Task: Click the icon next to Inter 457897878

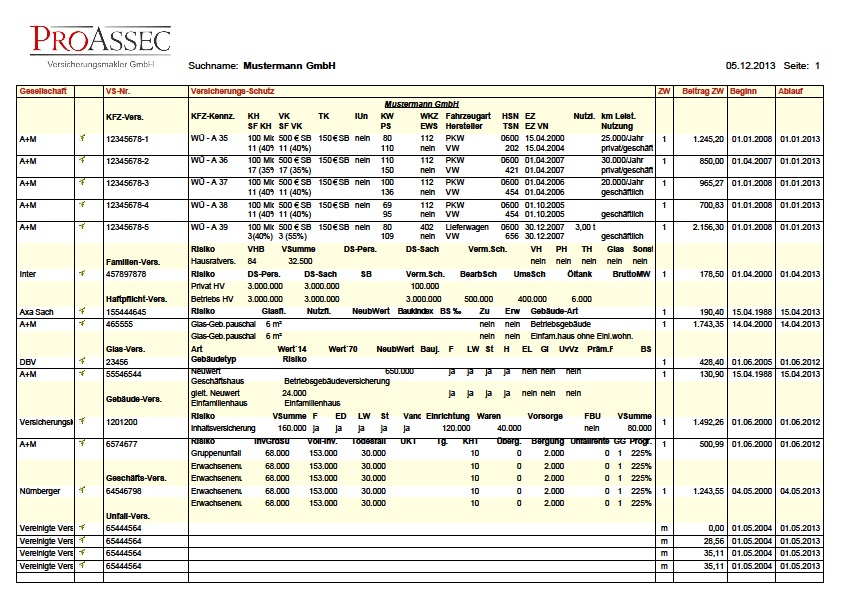Action: pyautogui.click(x=82, y=273)
